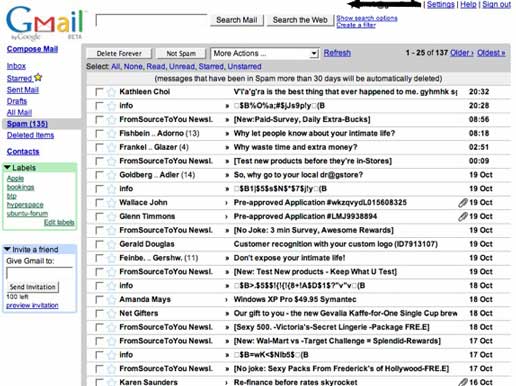
Task: Star the Net Gifters message
Action: point(111,313)
